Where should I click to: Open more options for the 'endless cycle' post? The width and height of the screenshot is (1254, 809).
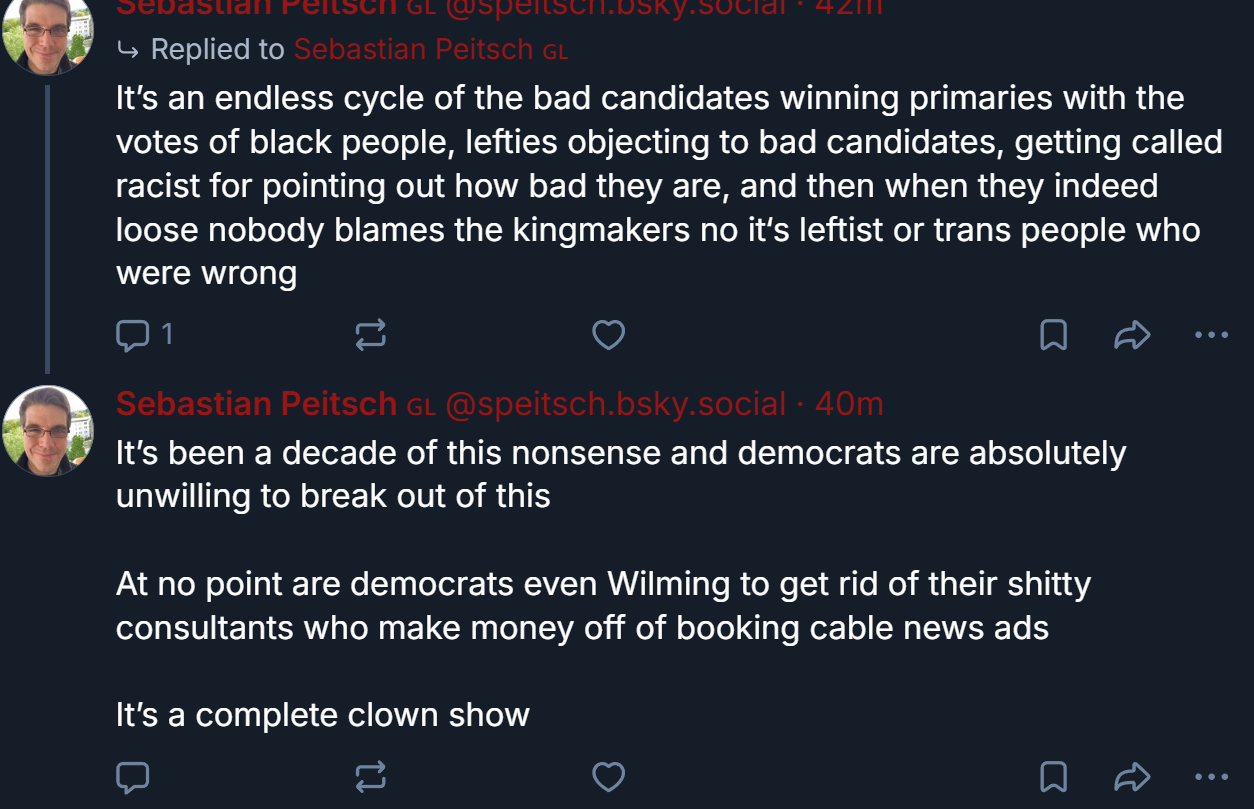[x=1211, y=335]
